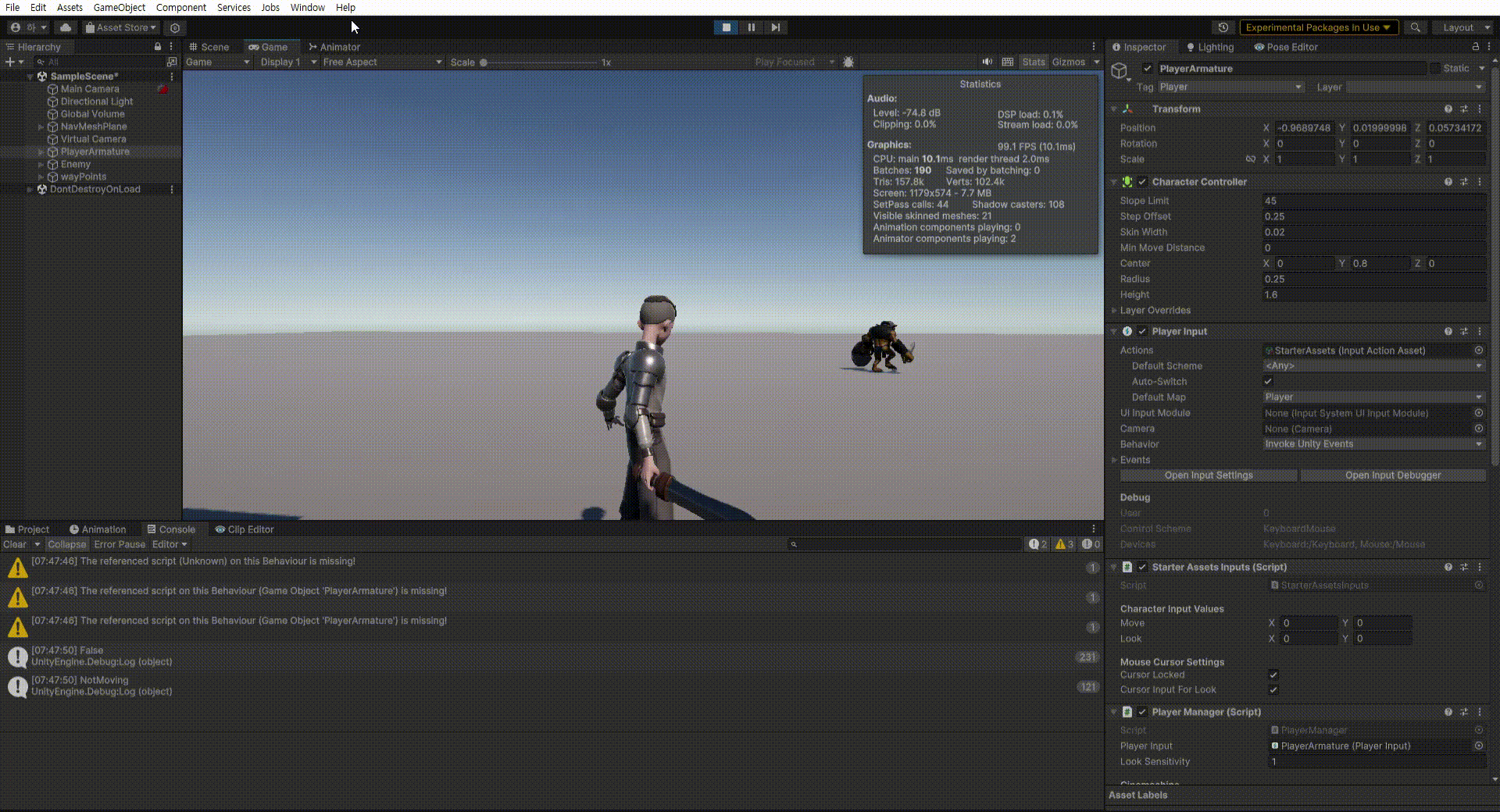The height and width of the screenshot is (812, 1500).
Task: Pick an object for the Camera field
Action: (x=1479, y=429)
